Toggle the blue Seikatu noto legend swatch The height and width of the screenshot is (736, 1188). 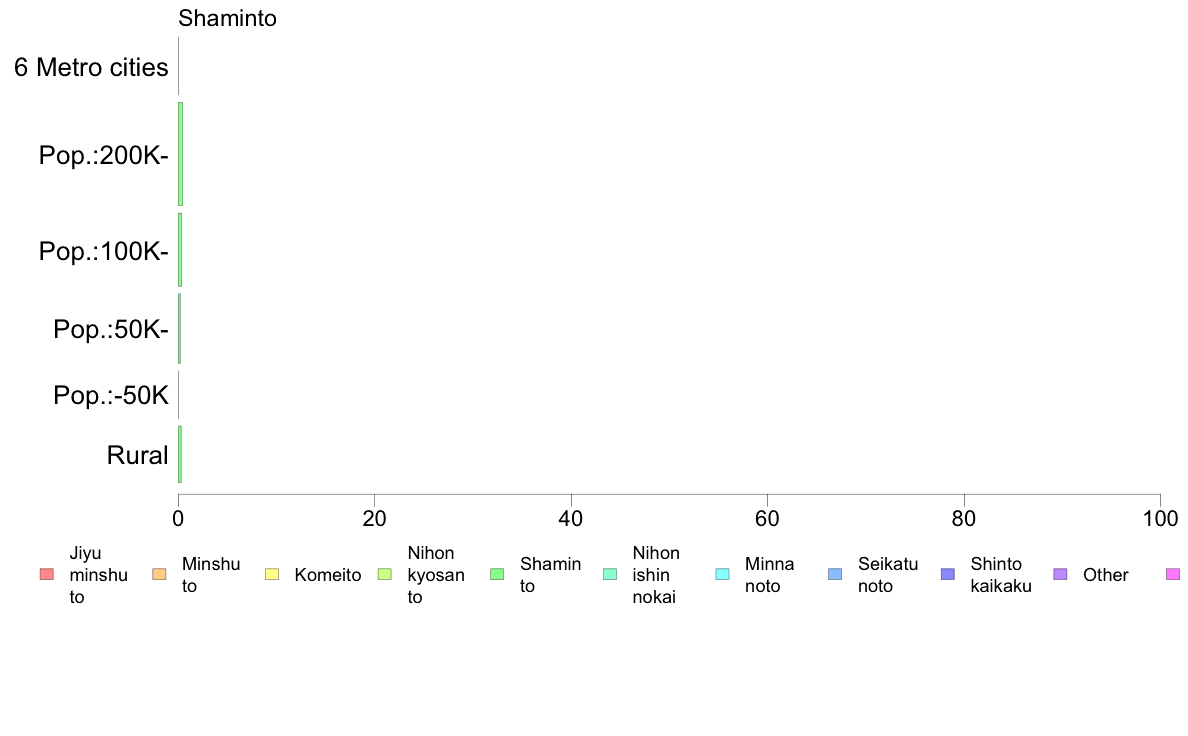pos(836,574)
